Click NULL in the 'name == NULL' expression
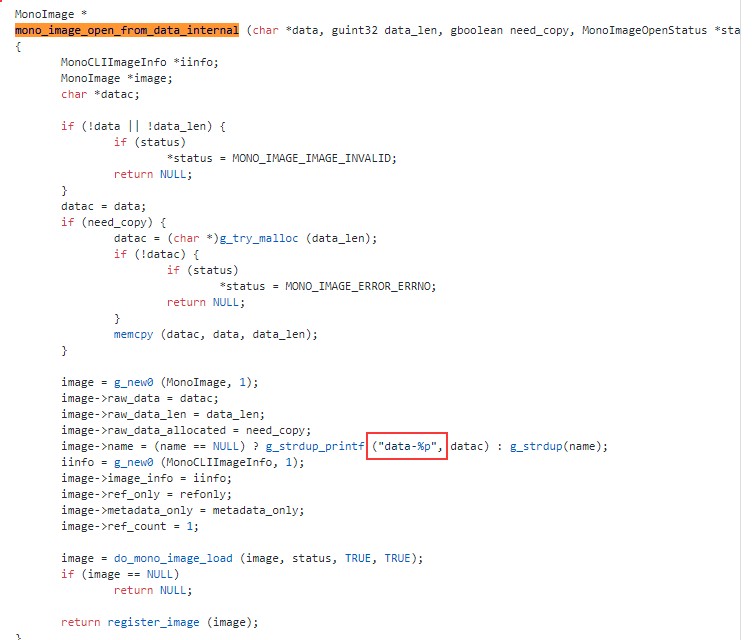Viewport: 753px width, 640px height. pyautogui.click(x=226, y=447)
